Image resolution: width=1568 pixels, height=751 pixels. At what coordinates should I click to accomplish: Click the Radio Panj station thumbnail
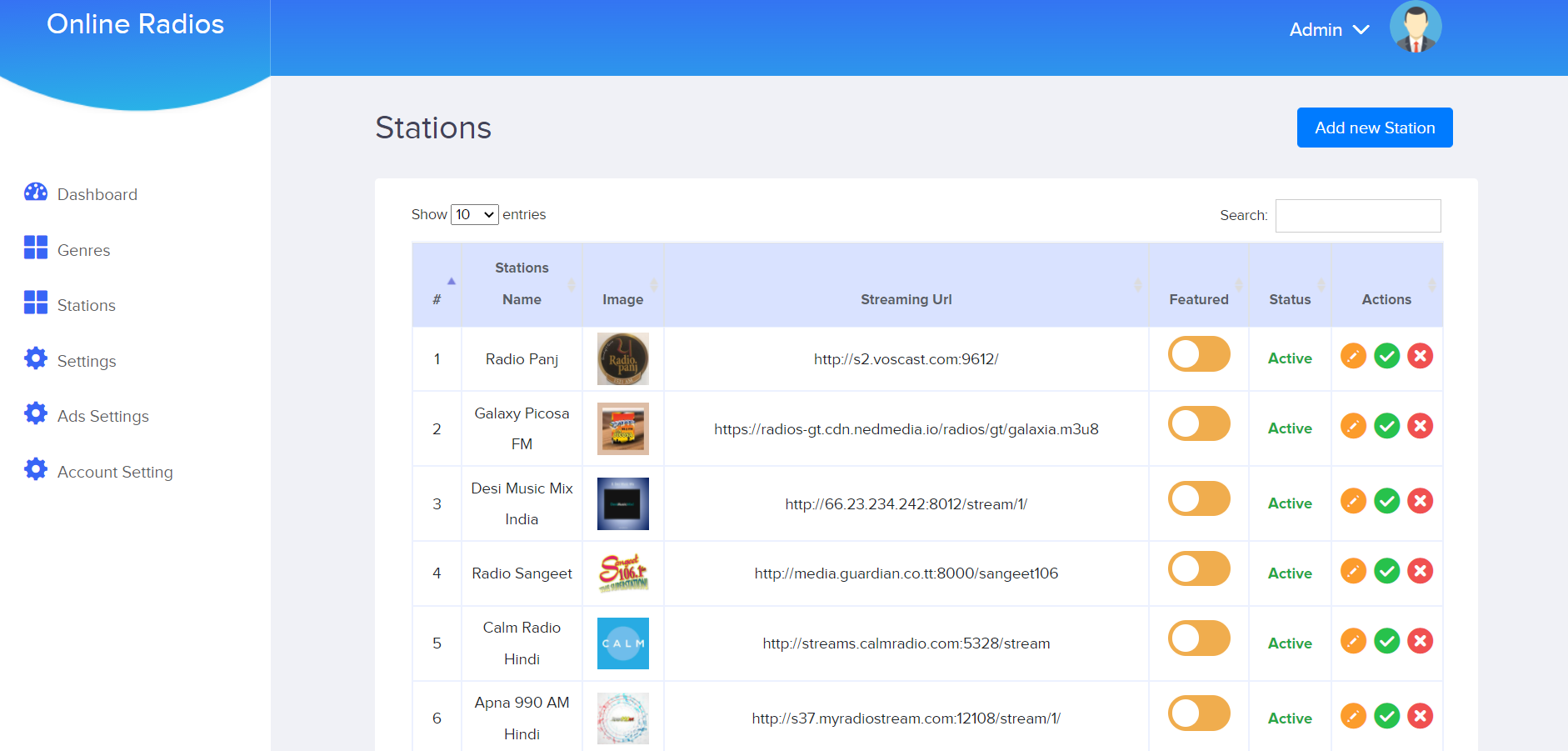(623, 359)
